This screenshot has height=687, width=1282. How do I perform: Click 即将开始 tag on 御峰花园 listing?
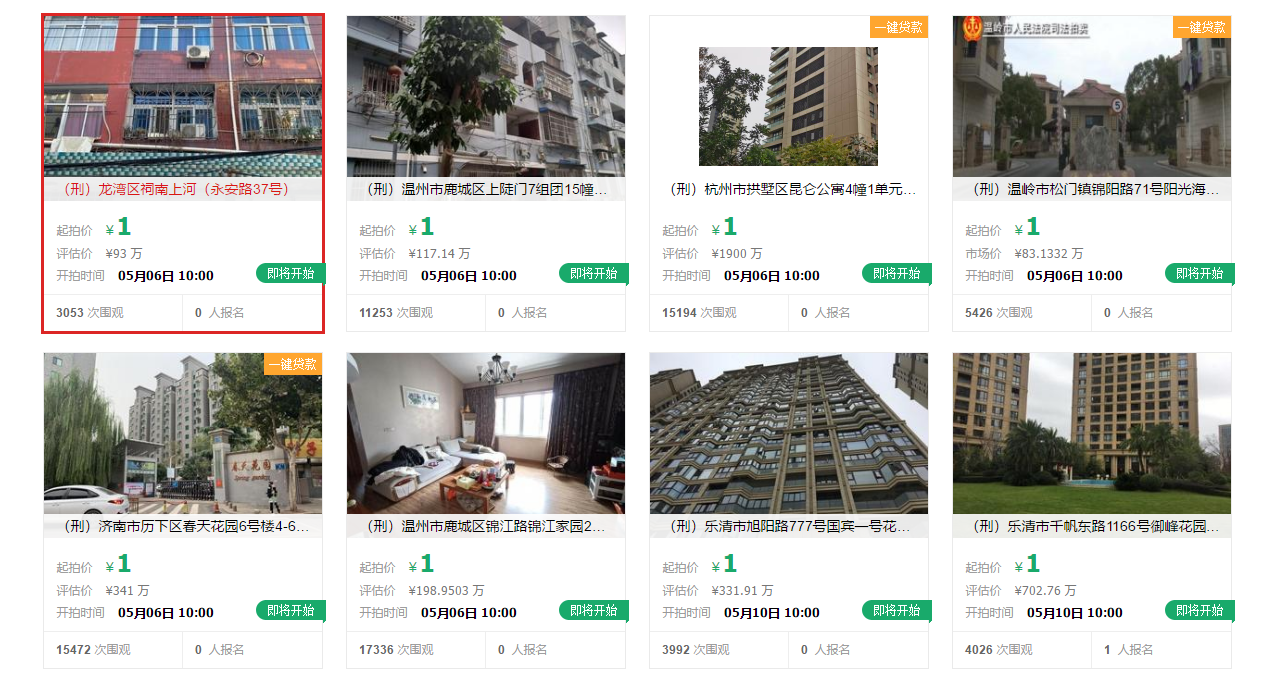1200,610
